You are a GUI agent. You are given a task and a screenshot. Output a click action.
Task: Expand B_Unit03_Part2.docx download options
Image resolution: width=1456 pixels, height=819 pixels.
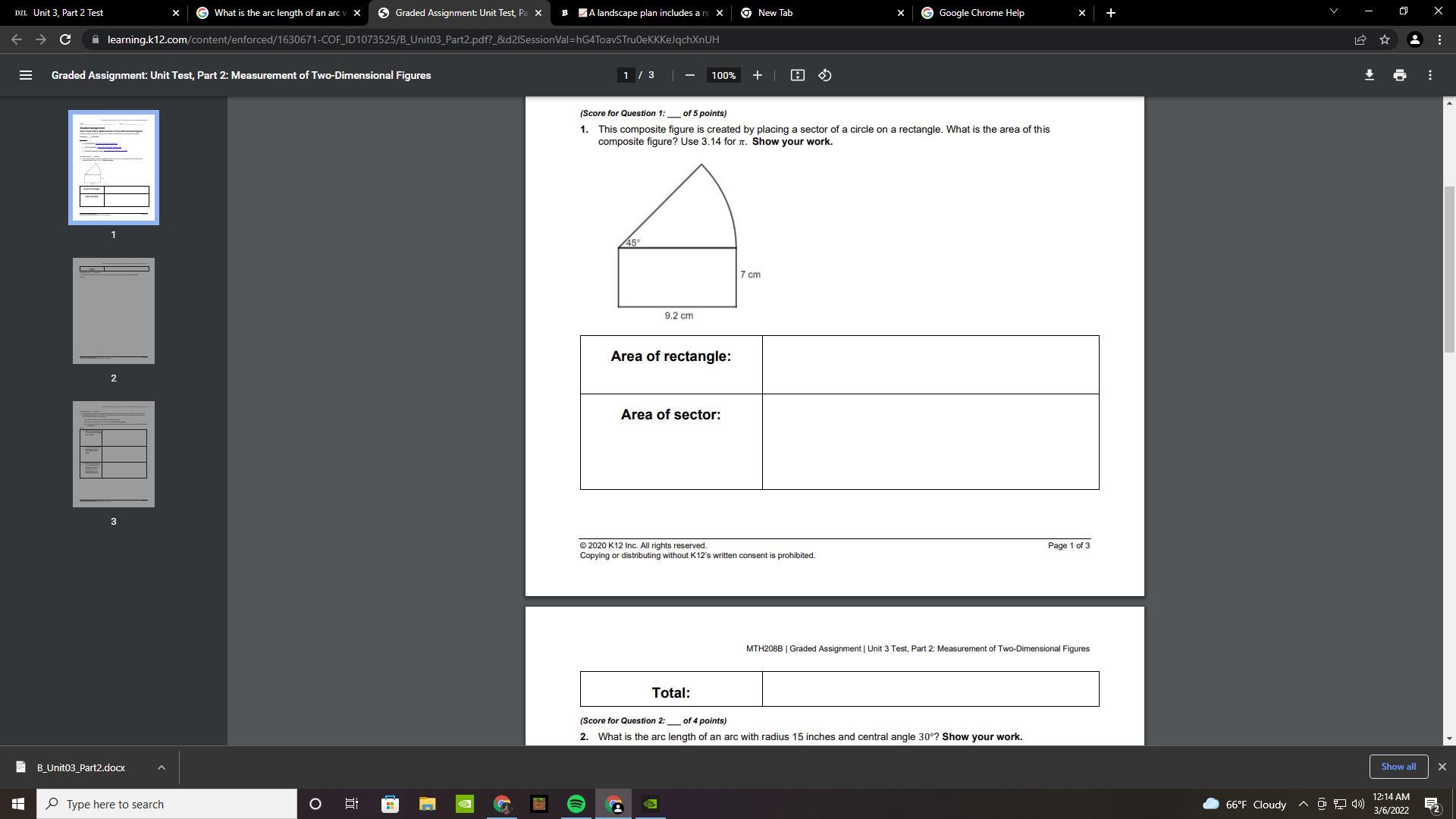[x=161, y=767]
